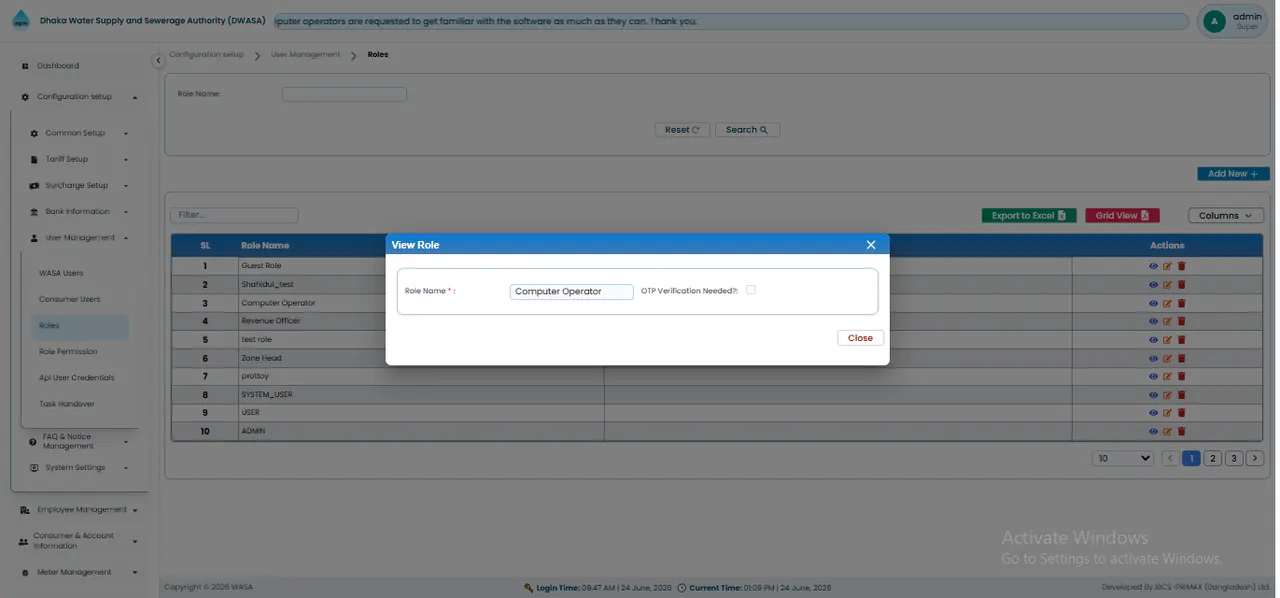Click the Add New button
The image size is (1280, 598).
coord(1233,174)
